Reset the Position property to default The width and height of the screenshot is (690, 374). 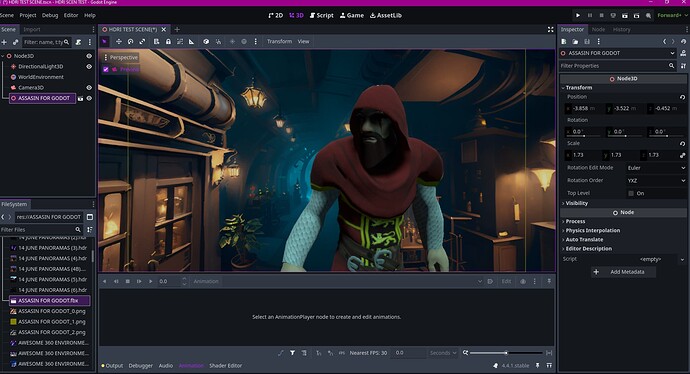(x=682, y=97)
